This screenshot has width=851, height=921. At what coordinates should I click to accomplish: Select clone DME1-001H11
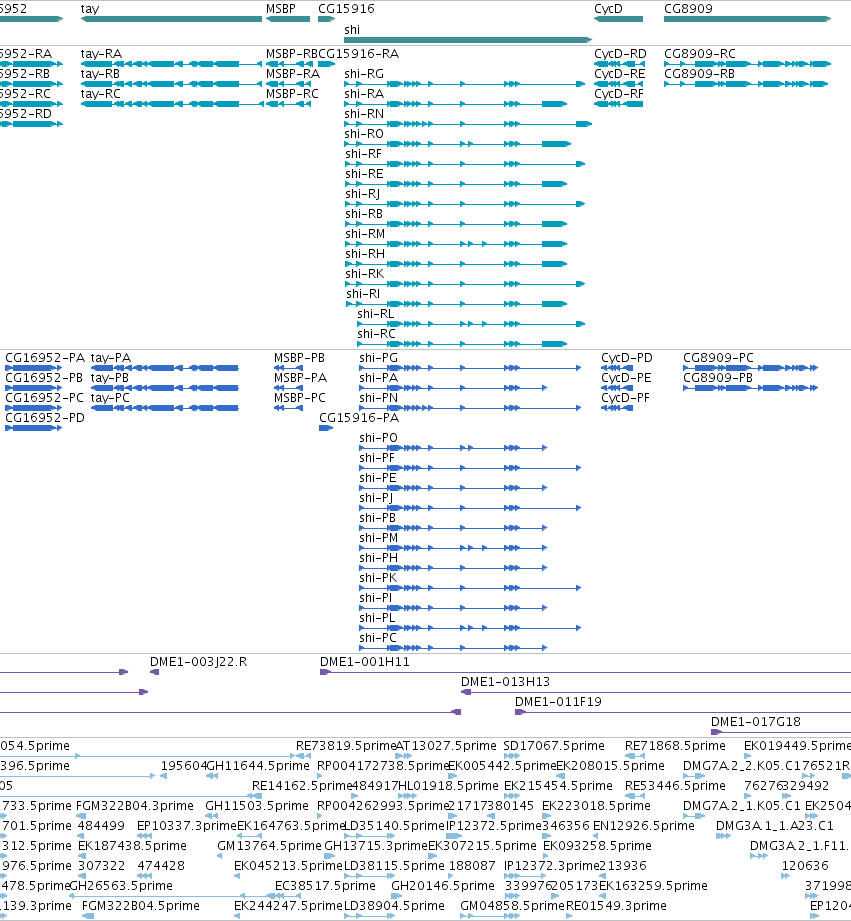point(365,662)
